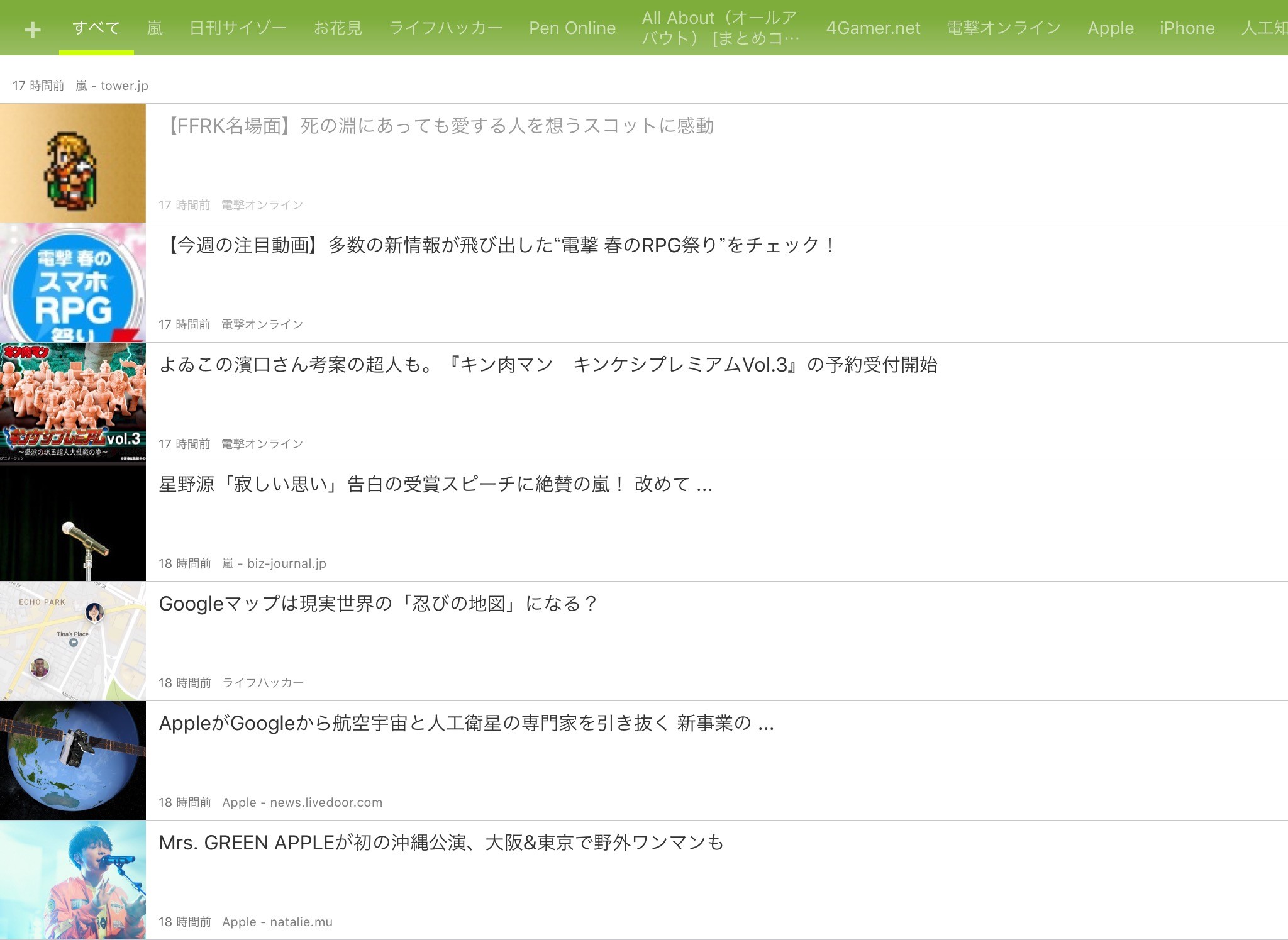
Task: Tap the Mrs. GREEN APPLE singer thumbnail
Action: click(x=73, y=880)
